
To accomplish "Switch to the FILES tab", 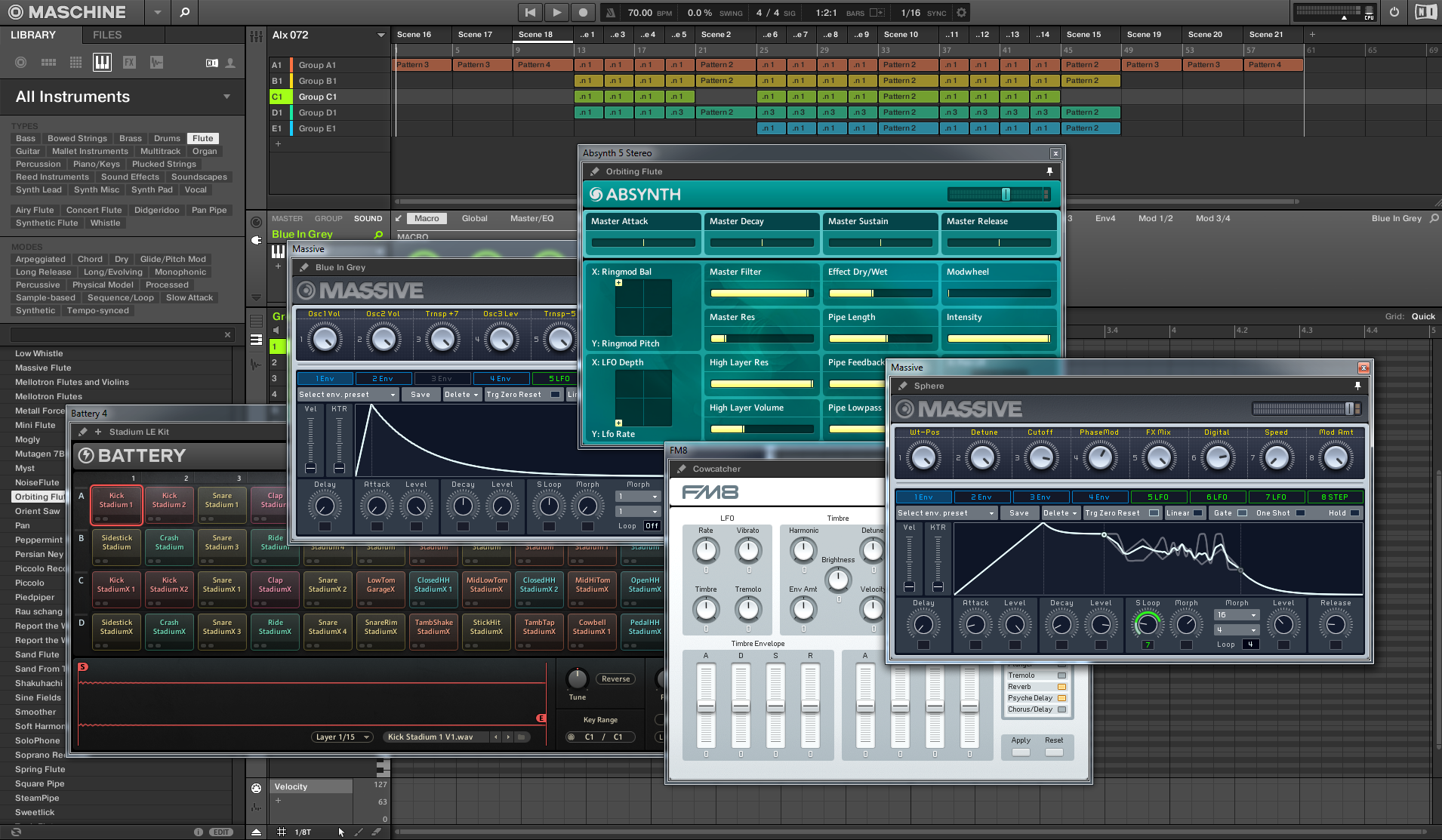I will [x=107, y=35].
